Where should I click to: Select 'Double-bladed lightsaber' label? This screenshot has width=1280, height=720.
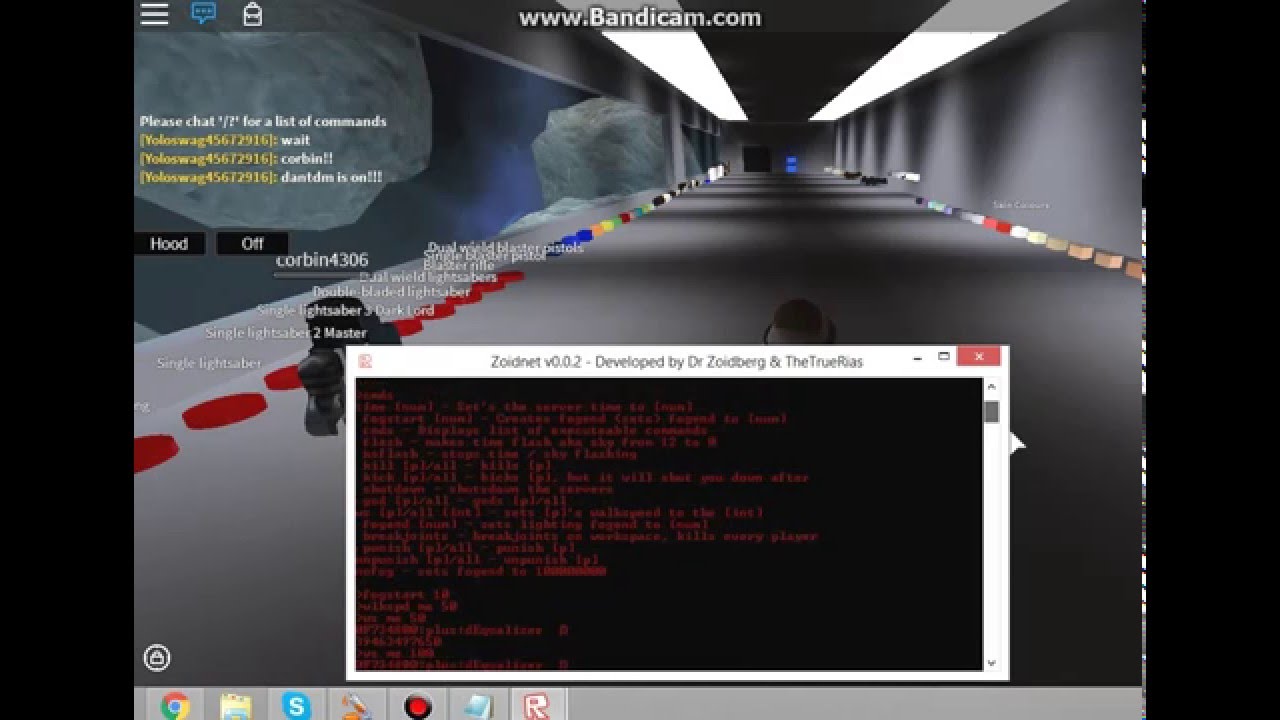[391, 292]
